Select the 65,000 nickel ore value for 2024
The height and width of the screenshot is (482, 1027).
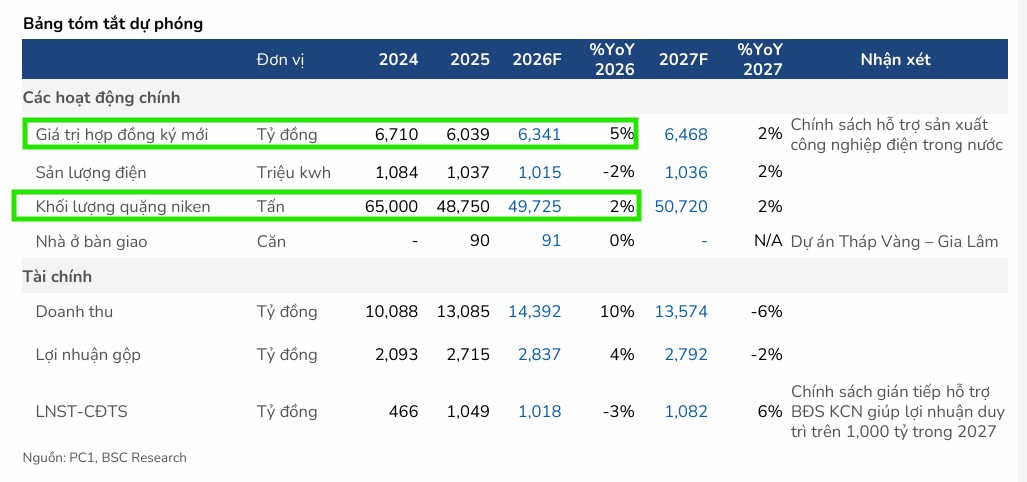[386, 207]
